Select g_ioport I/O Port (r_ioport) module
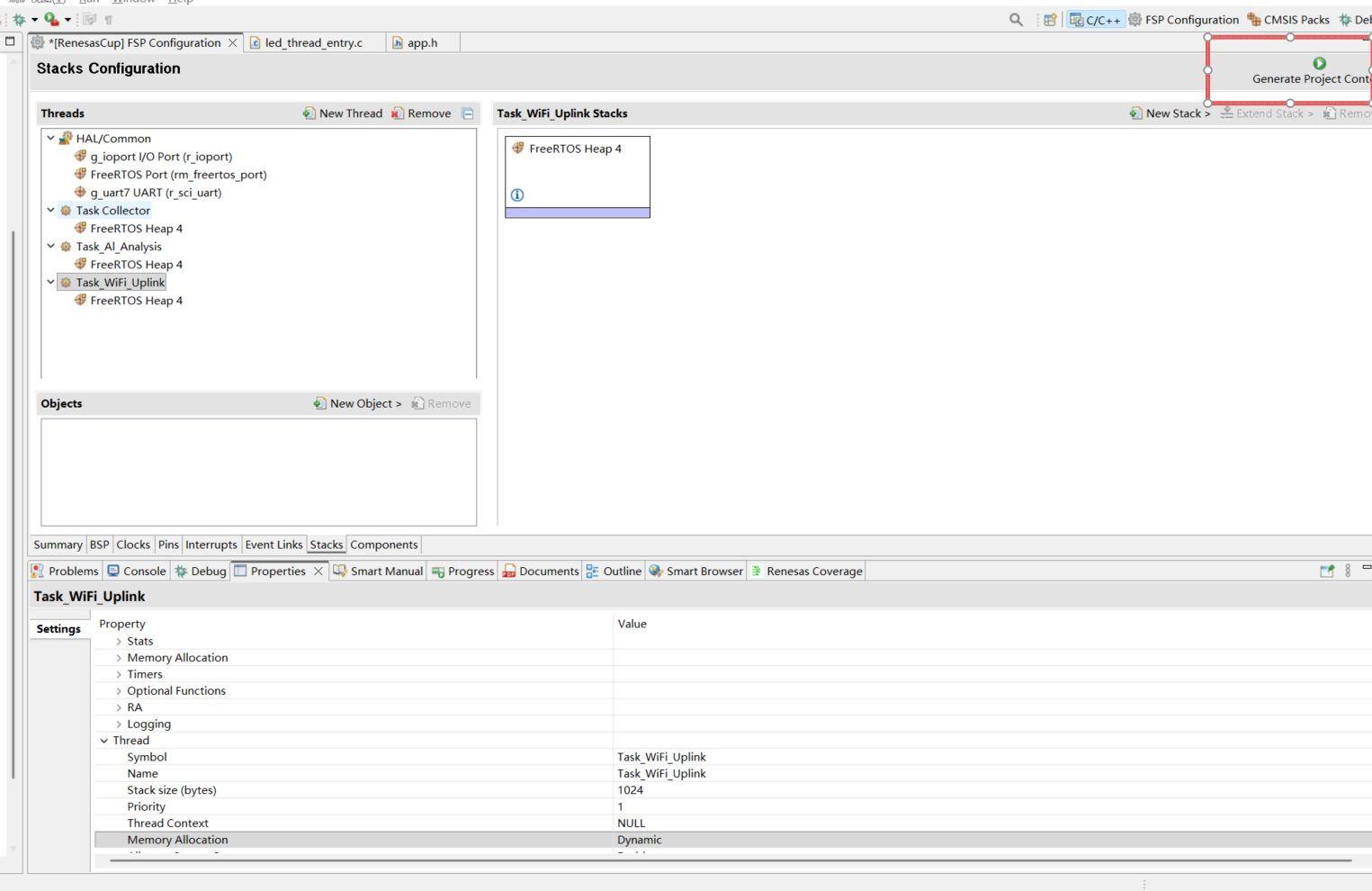This screenshot has width=1372, height=891. tap(160, 157)
